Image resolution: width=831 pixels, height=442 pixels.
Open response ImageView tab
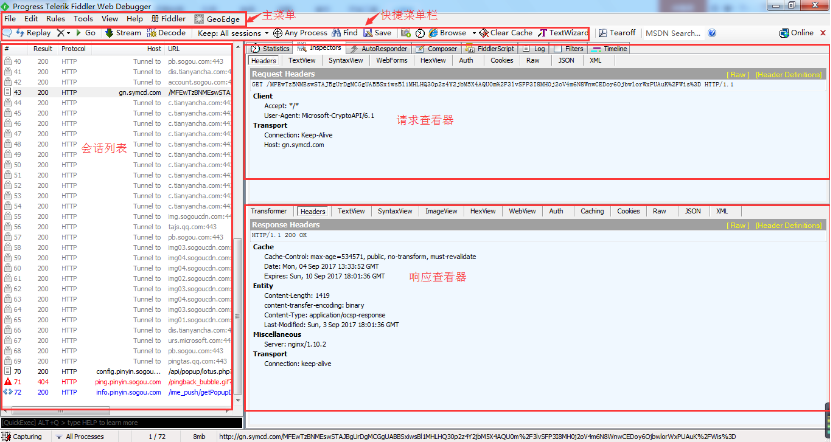click(x=441, y=211)
